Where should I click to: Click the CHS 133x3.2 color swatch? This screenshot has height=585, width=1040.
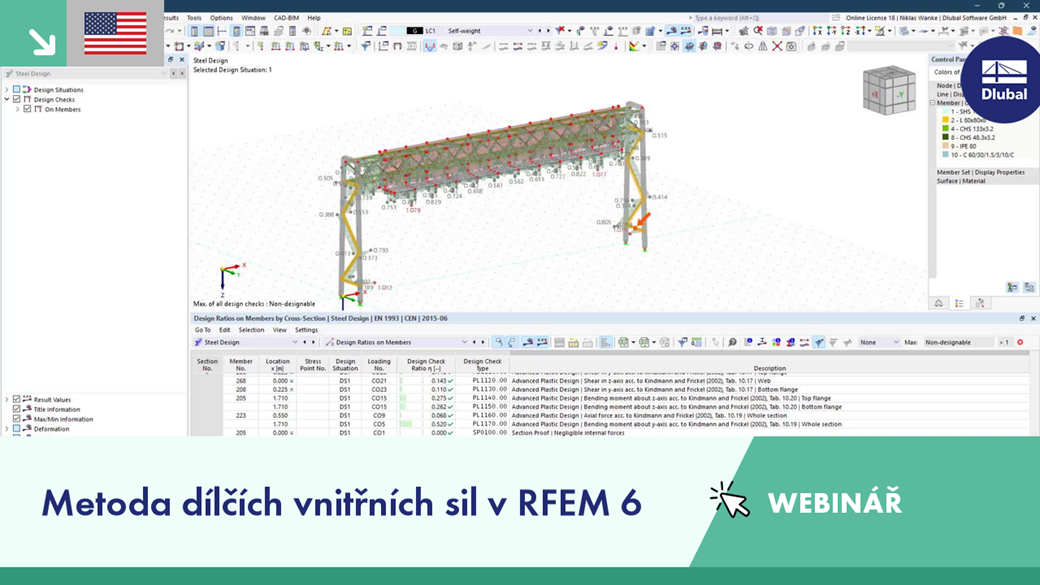click(945, 129)
